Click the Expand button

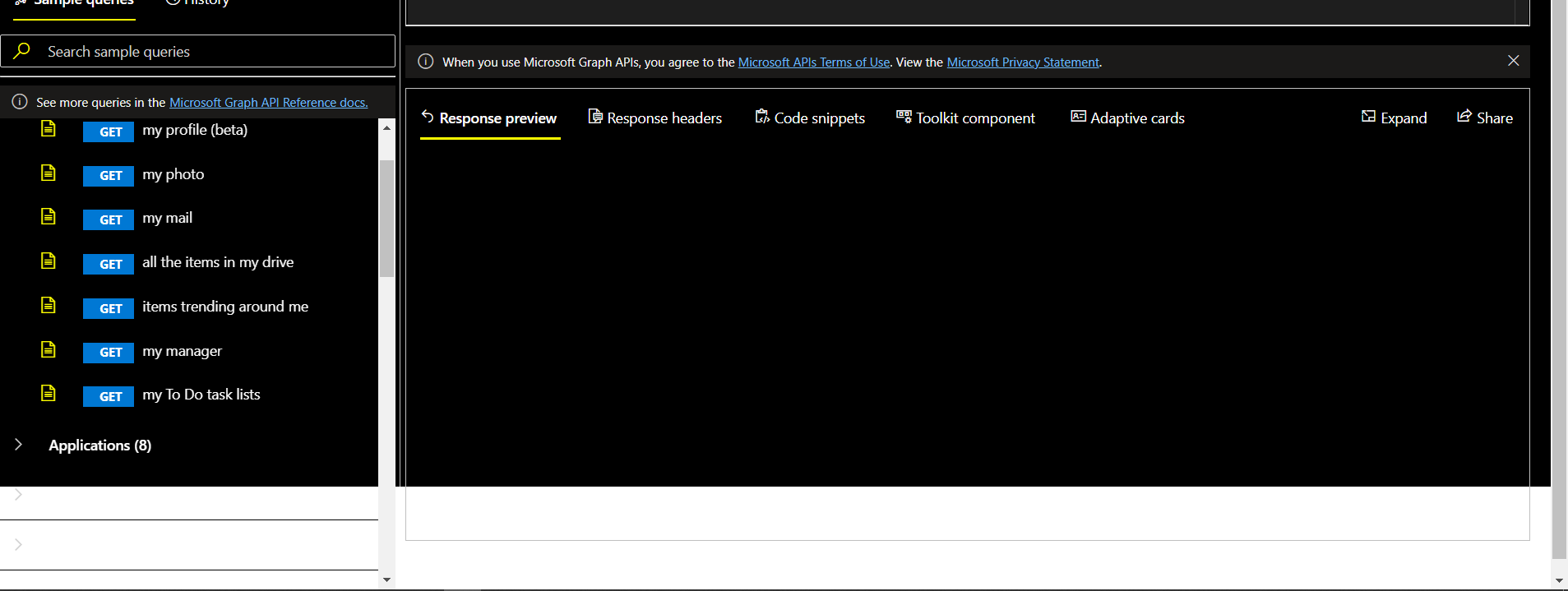[x=1395, y=118]
